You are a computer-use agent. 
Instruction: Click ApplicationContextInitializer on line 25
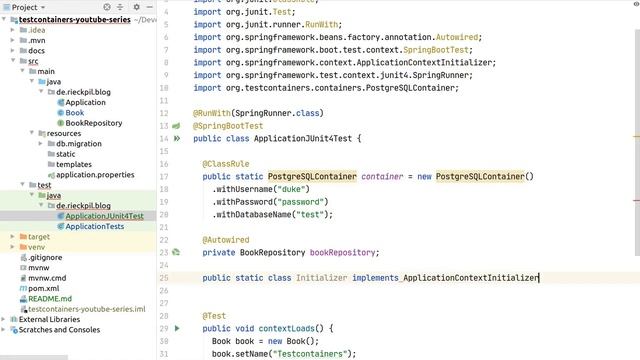[471, 278]
